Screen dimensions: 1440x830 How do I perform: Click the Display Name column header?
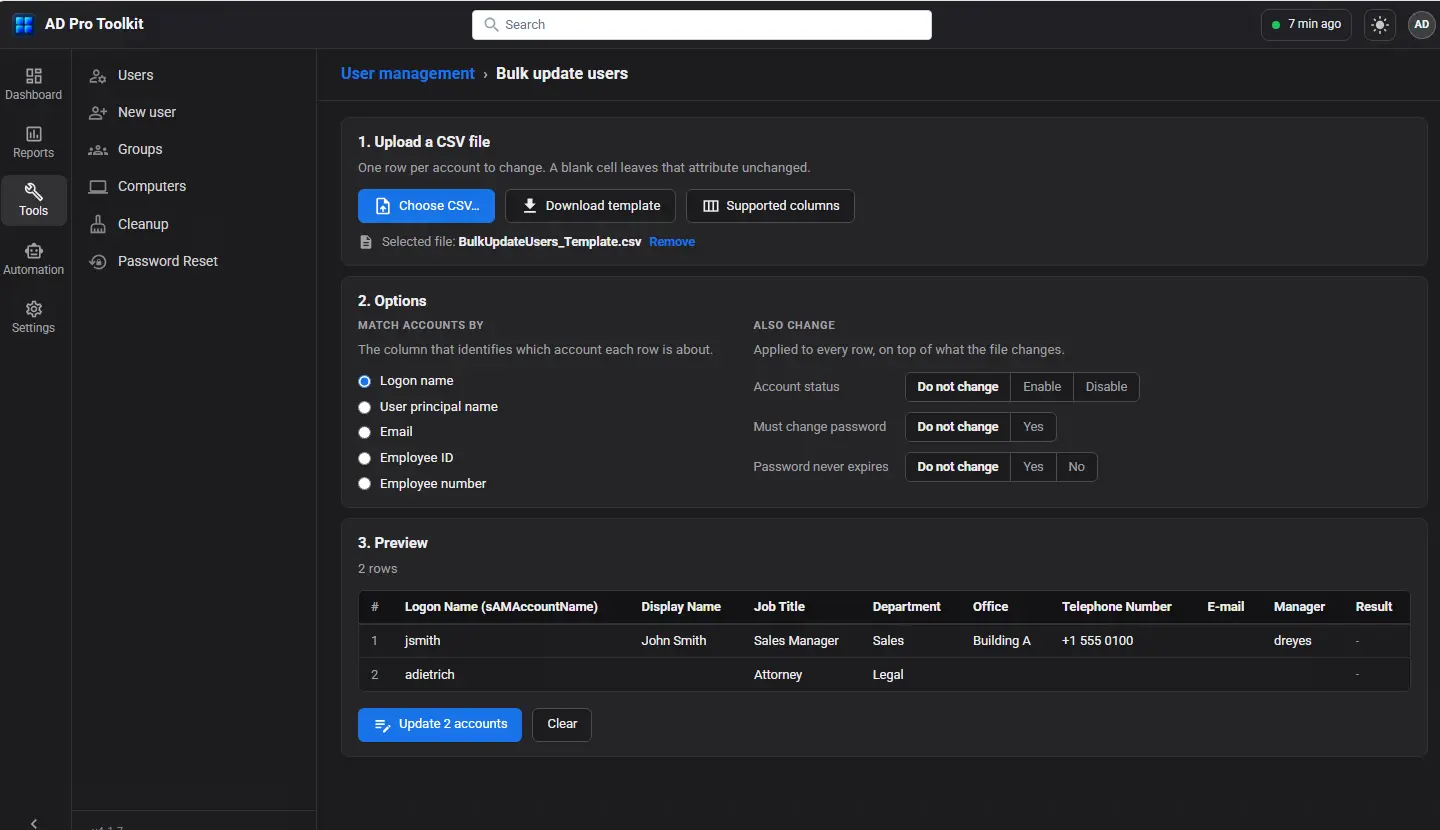click(681, 607)
